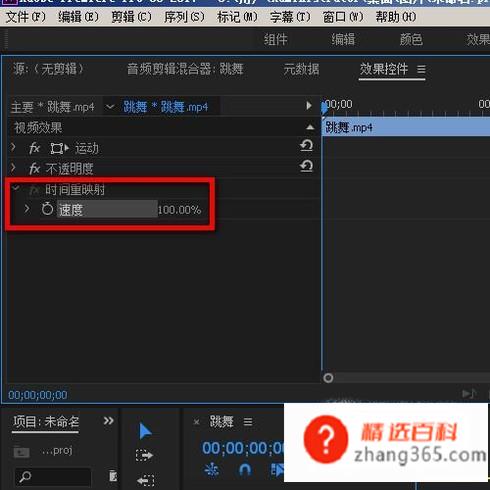Select the 效果控件 tab
This screenshot has height=490, width=490.
point(384,69)
